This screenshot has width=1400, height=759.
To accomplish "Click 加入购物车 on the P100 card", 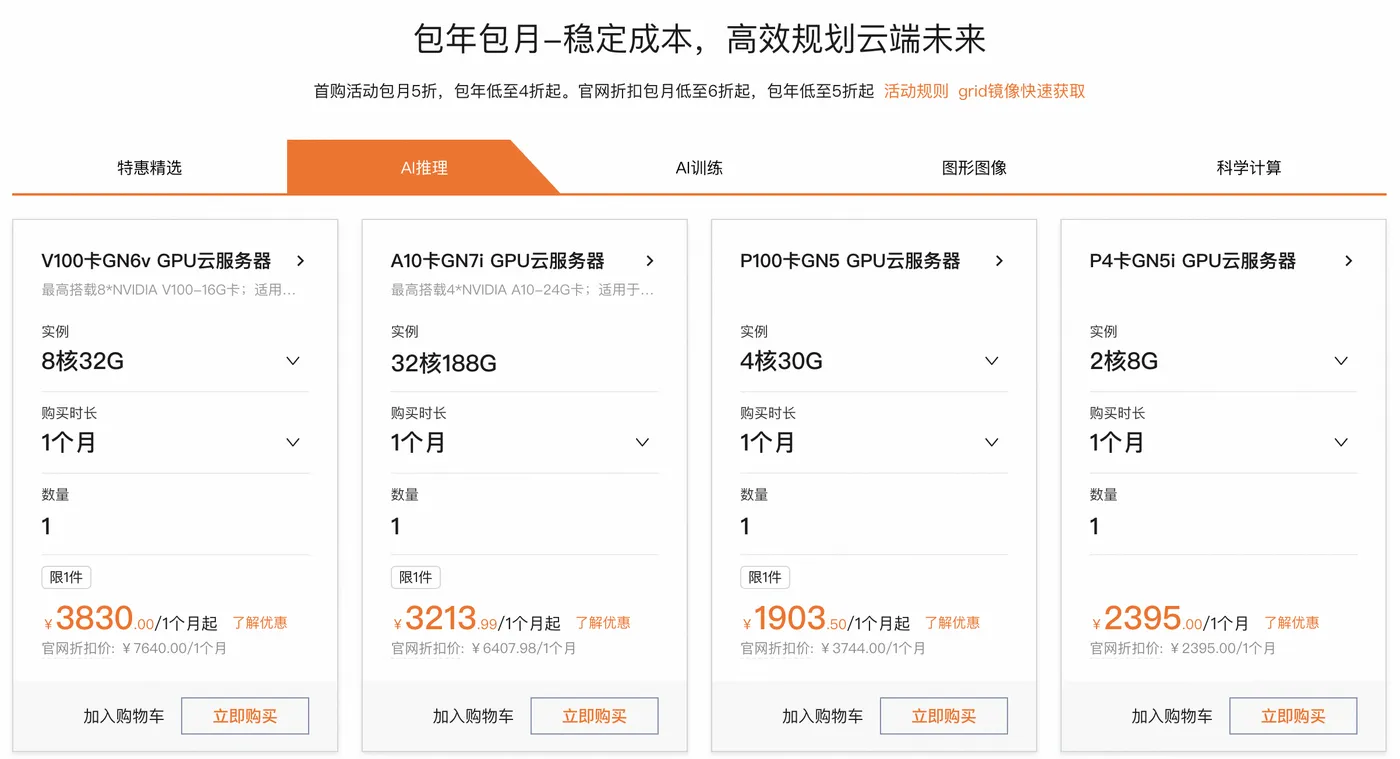I will pos(822,715).
